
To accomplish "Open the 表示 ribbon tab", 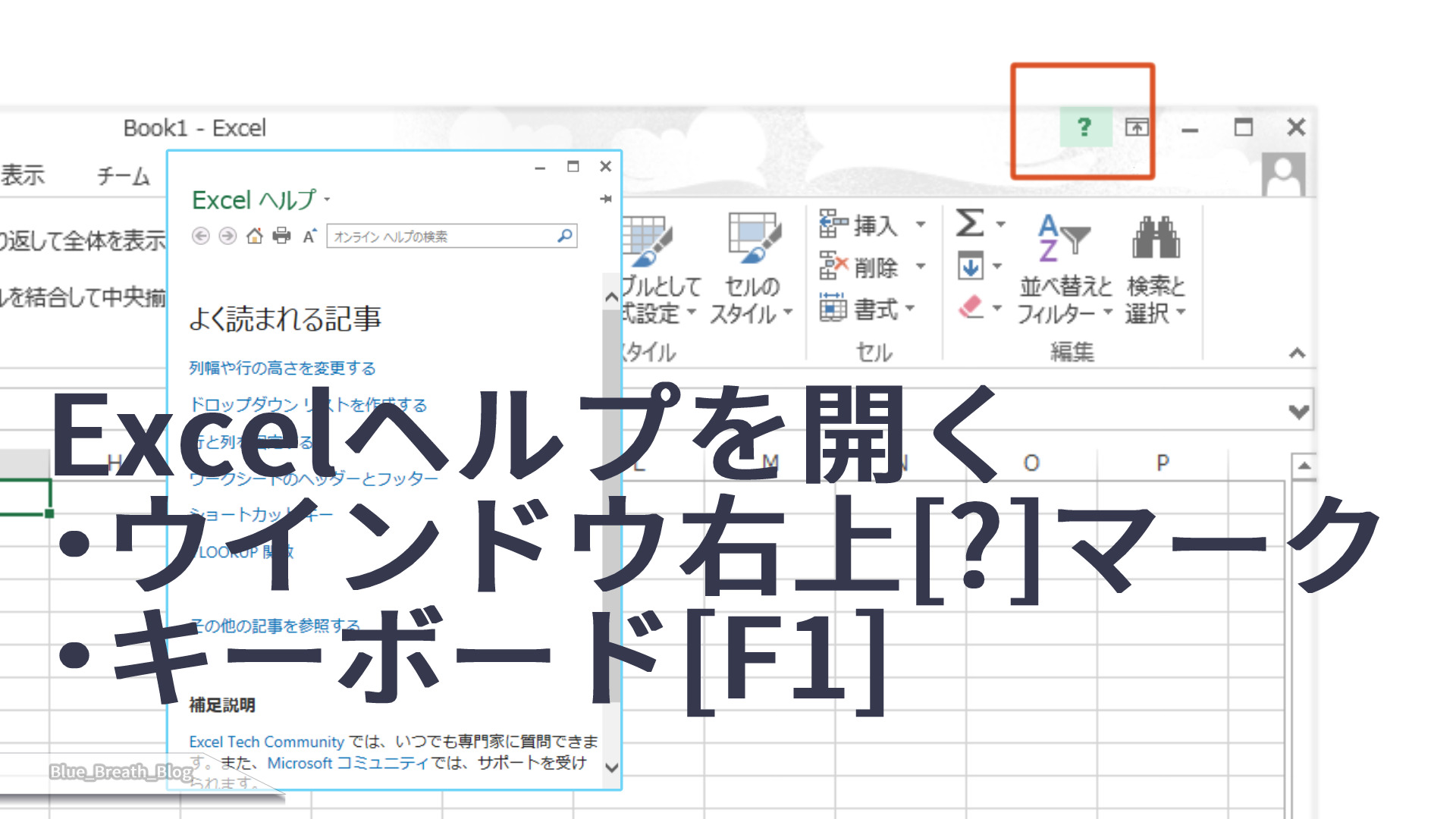I will 23,176.
